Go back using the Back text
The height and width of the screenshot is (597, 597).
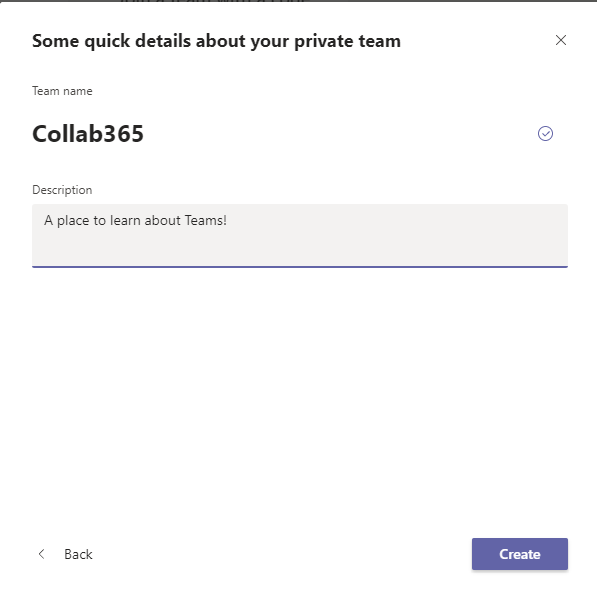click(78, 554)
